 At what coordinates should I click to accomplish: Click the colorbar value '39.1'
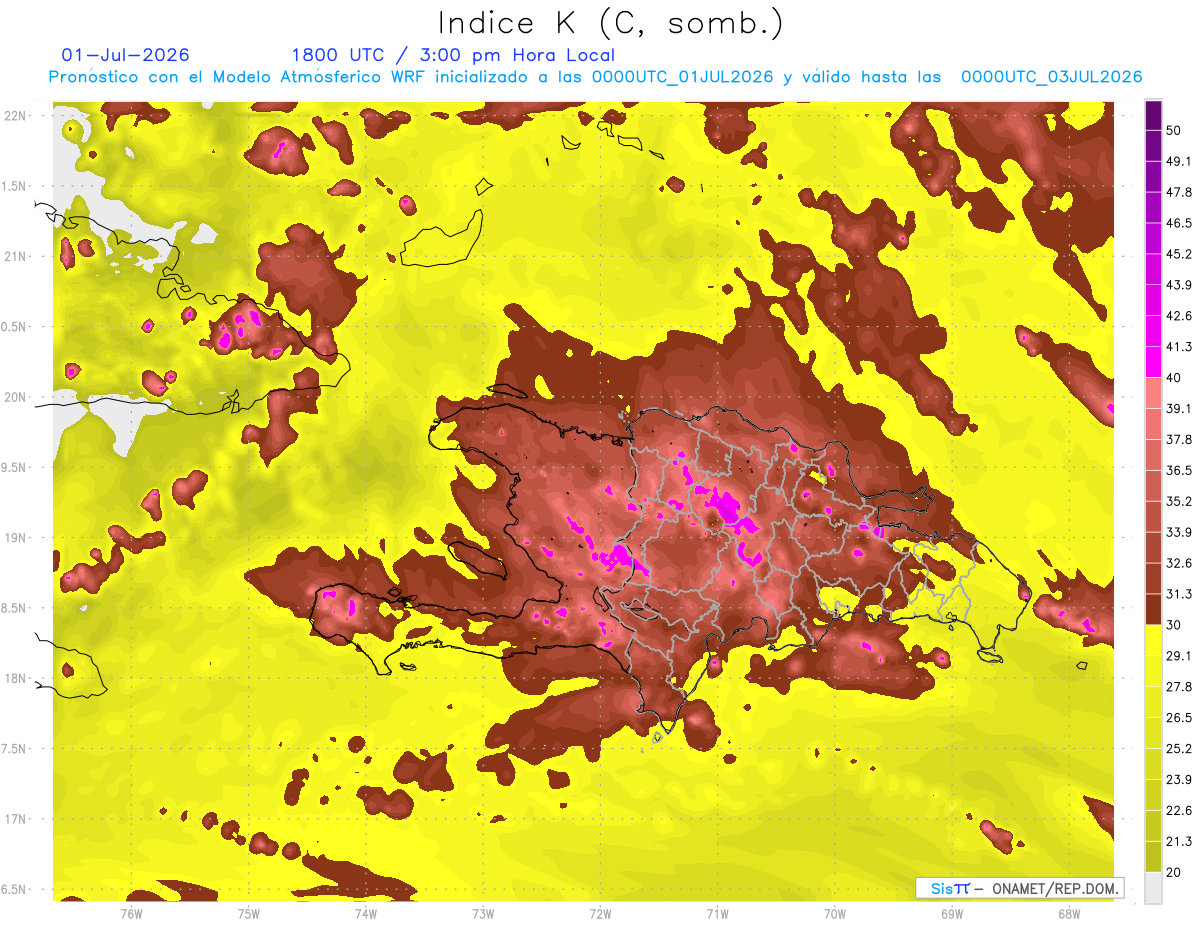click(1179, 408)
